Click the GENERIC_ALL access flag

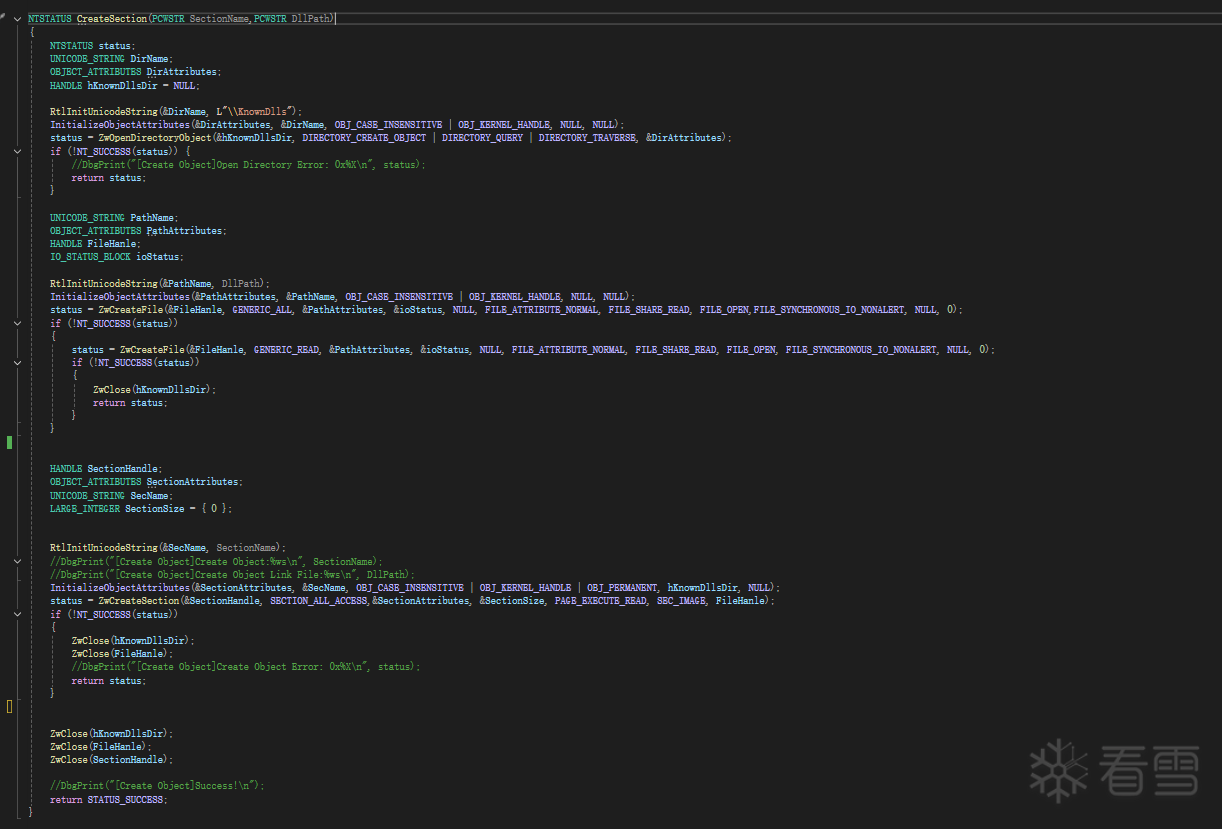point(262,310)
